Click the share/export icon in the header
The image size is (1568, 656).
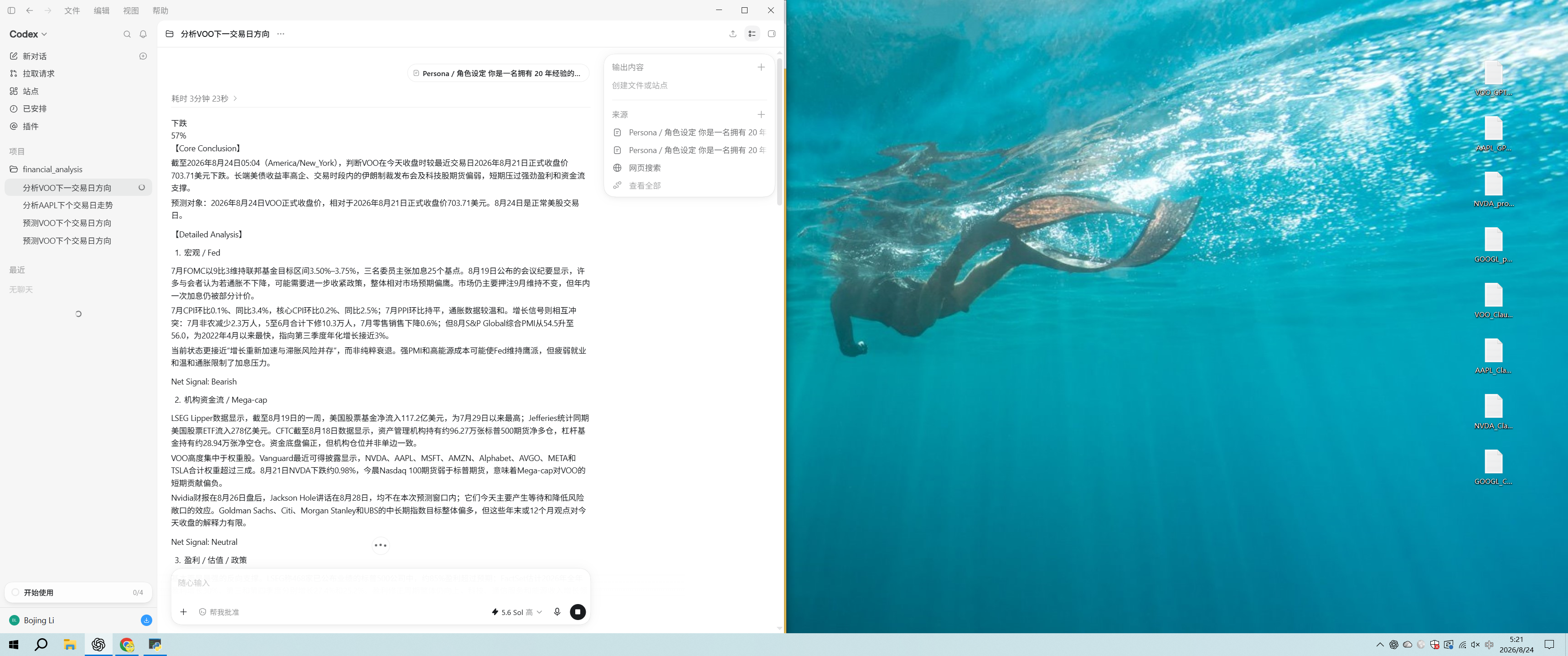733,34
